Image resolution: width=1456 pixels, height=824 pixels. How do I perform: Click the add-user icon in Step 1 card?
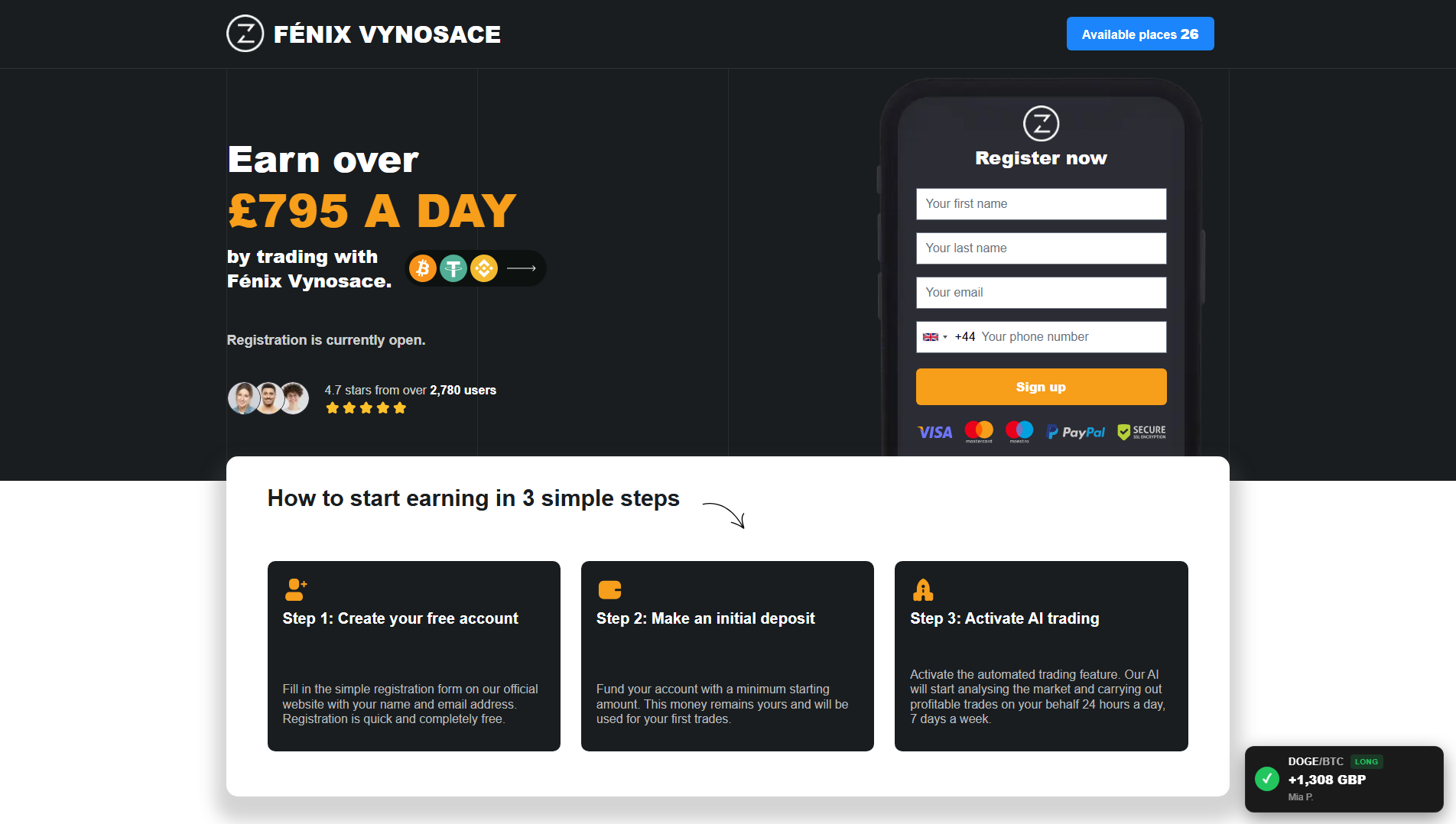pos(296,589)
